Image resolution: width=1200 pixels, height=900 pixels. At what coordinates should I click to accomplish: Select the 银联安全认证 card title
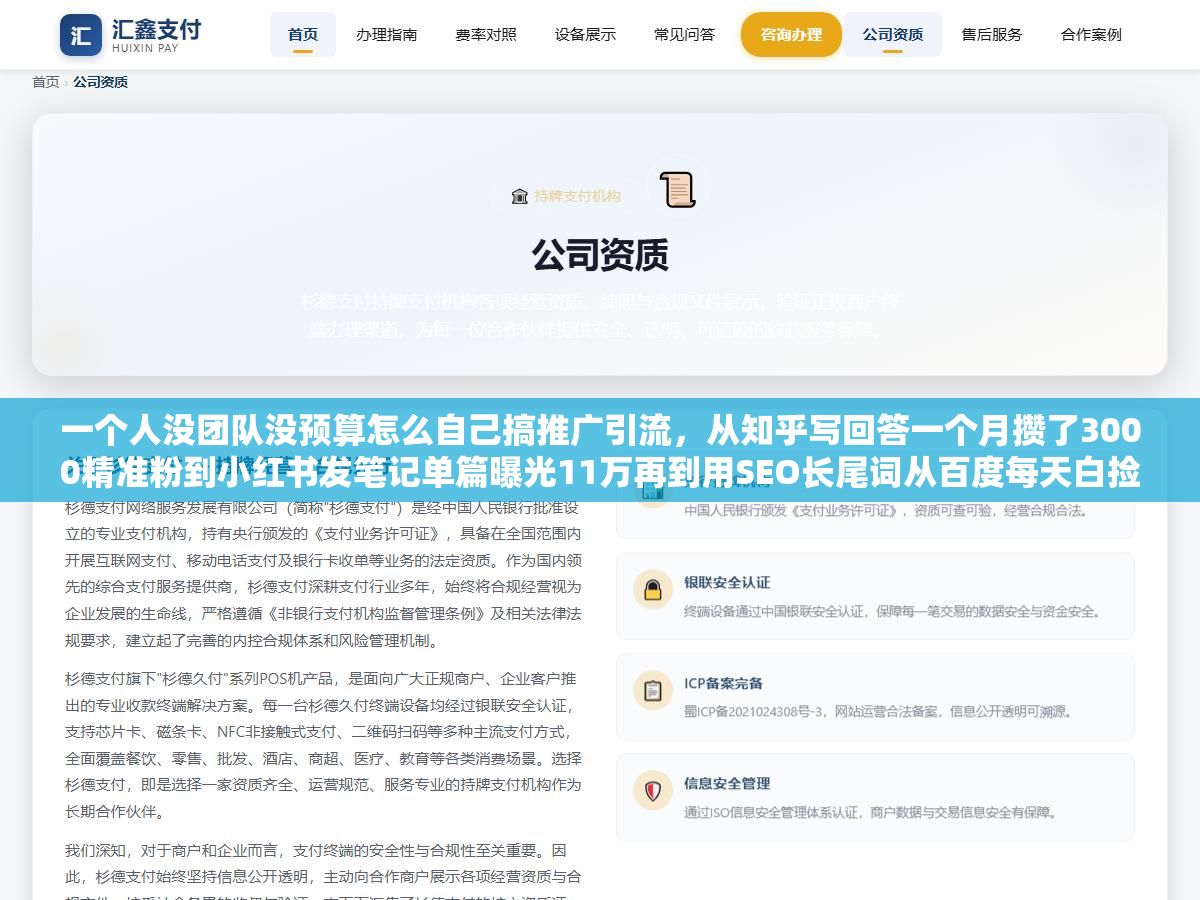click(x=727, y=582)
